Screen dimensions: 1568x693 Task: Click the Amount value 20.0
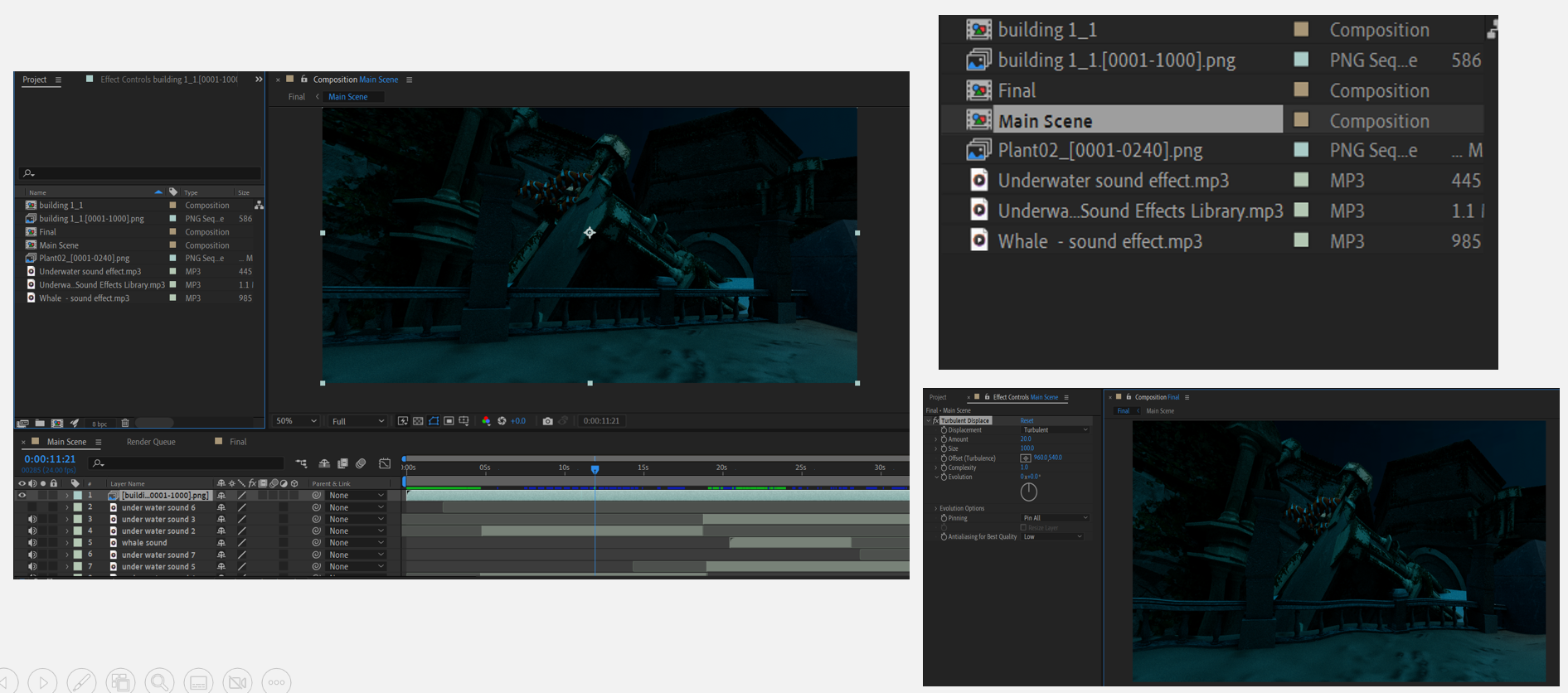(1026, 439)
